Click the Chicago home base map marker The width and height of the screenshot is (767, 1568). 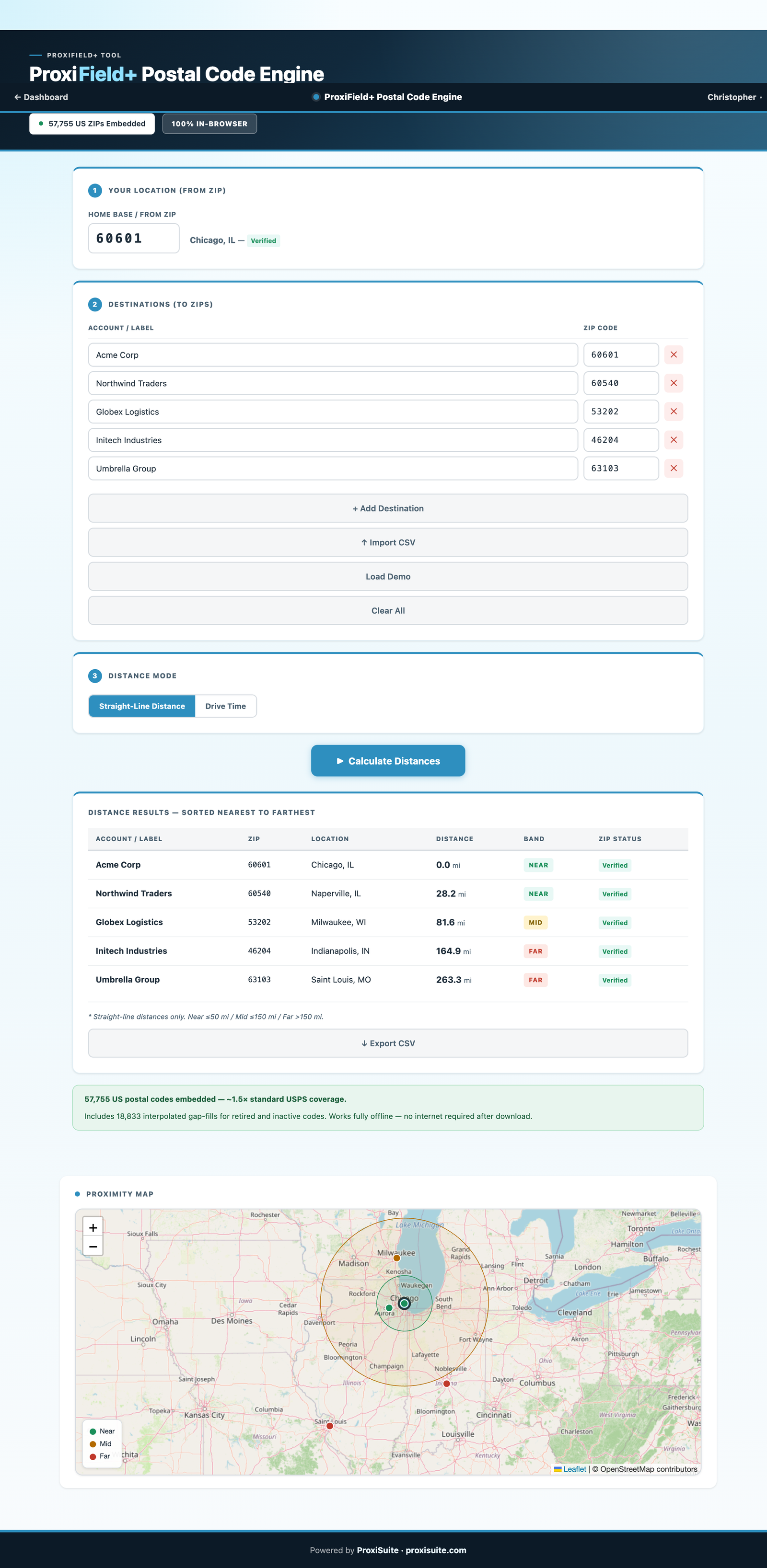coord(404,1303)
